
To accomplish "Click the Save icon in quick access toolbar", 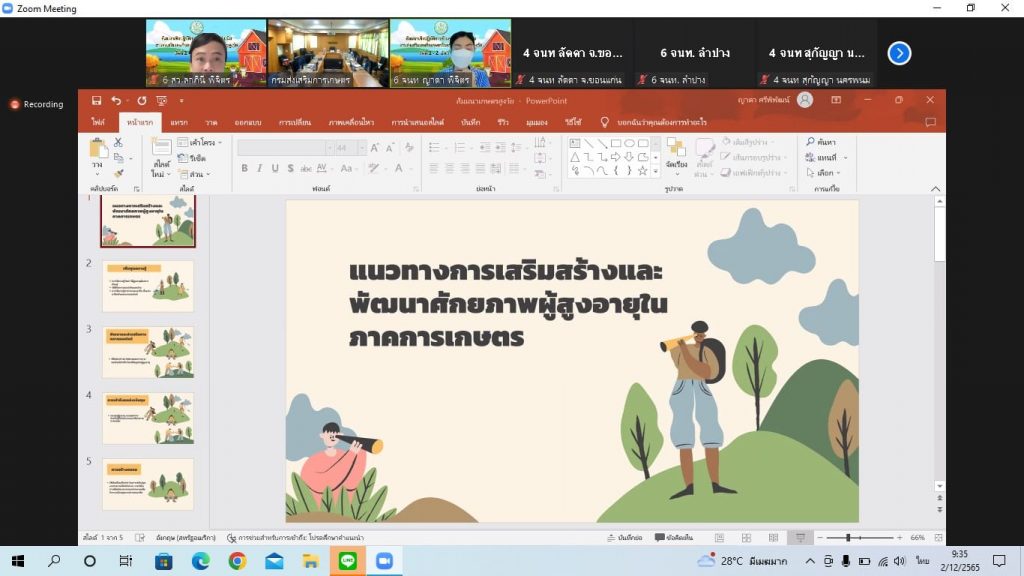I will coord(96,101).
